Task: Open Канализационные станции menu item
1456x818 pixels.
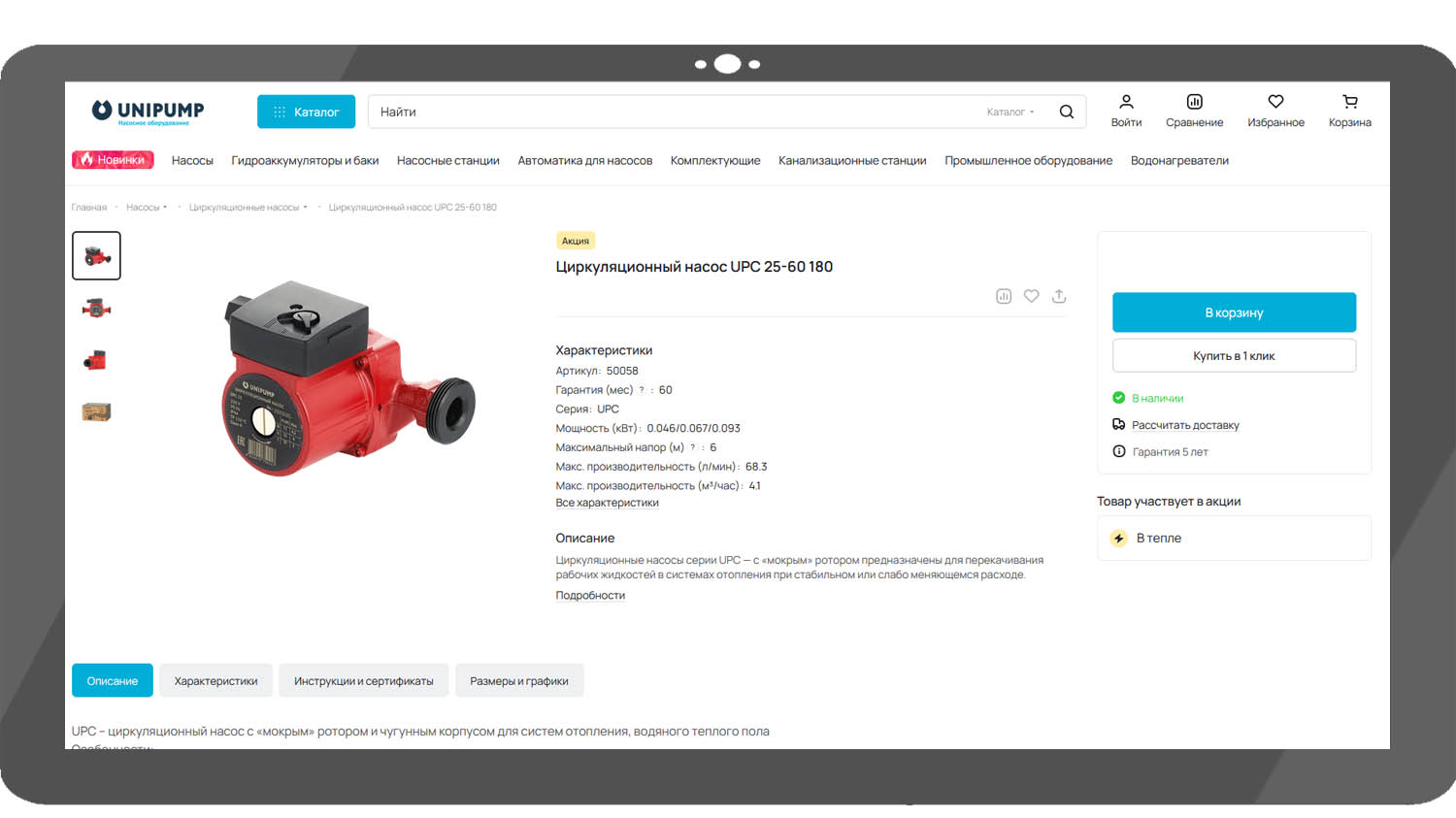Action: [852, 161]
